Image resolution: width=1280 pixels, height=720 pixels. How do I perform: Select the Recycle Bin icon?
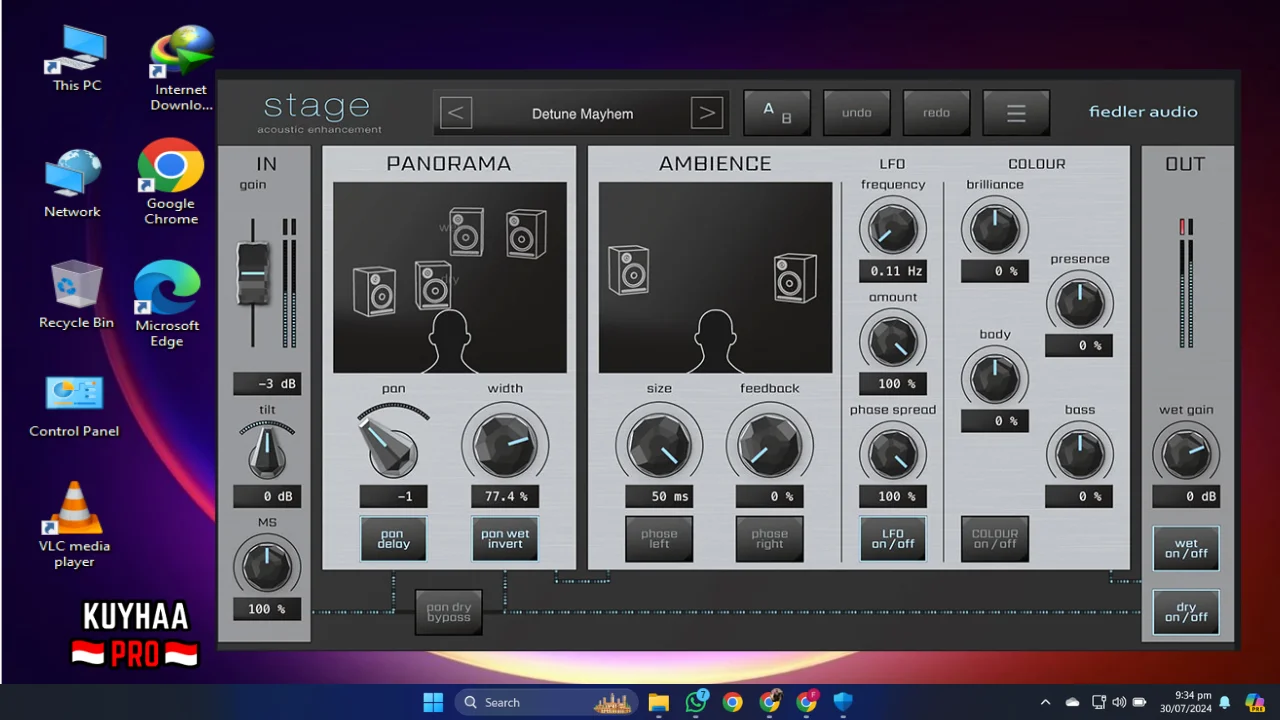pyautogui.click(x=76, y=295)
